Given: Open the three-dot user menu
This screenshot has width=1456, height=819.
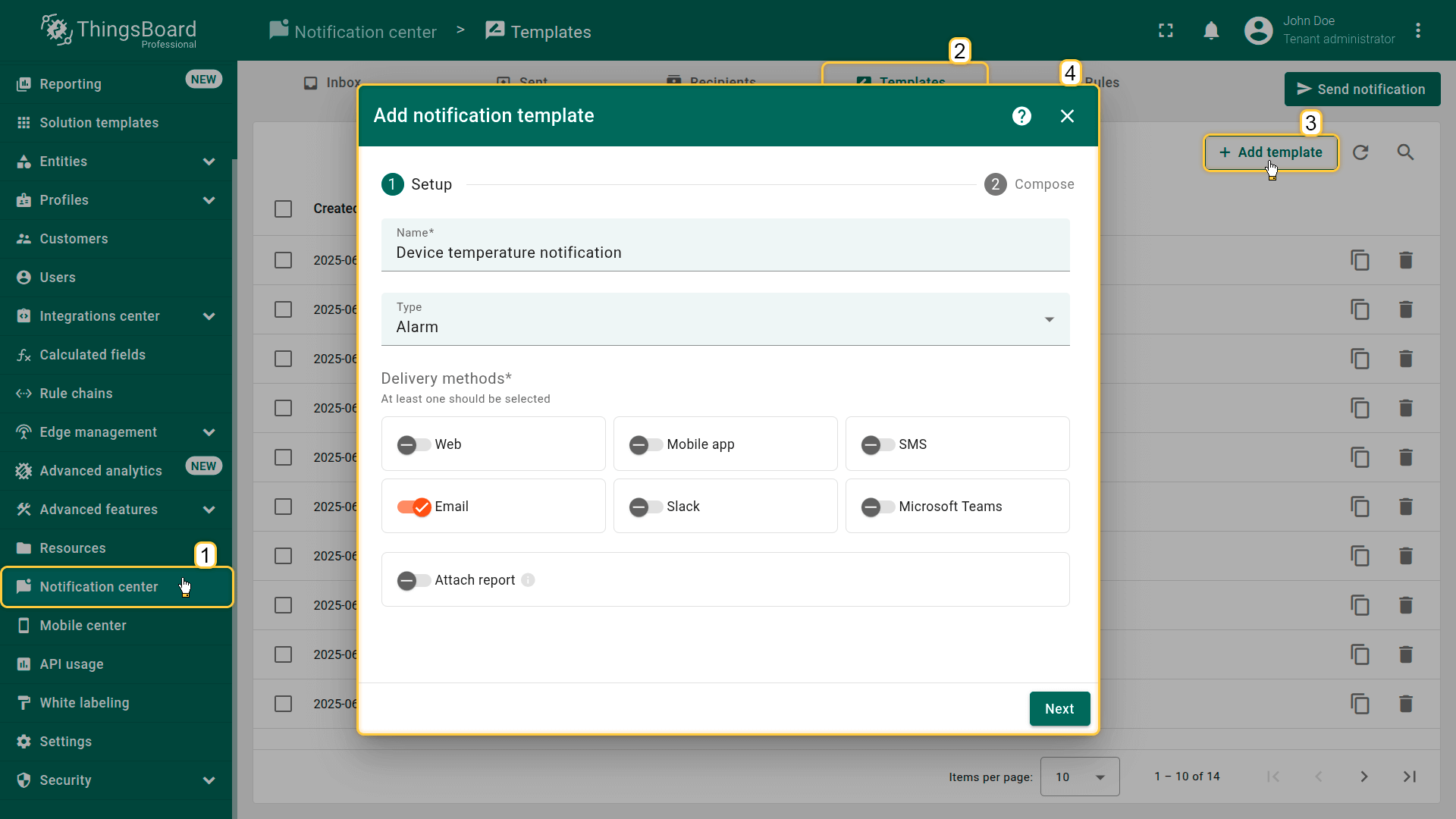Looking at the screenshot, I should click(x=1417, y=31).
